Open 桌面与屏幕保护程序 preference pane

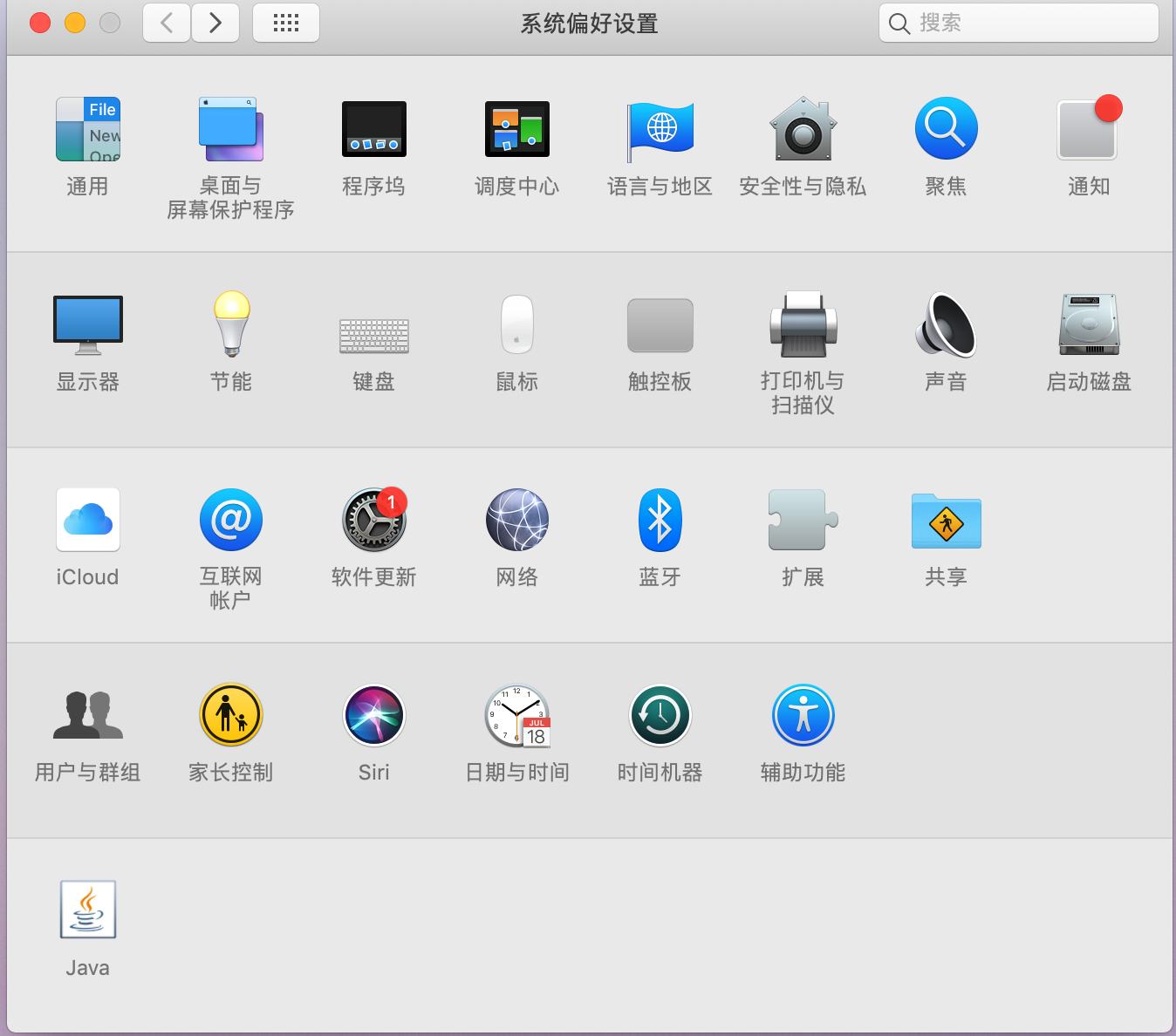(231, 129)
